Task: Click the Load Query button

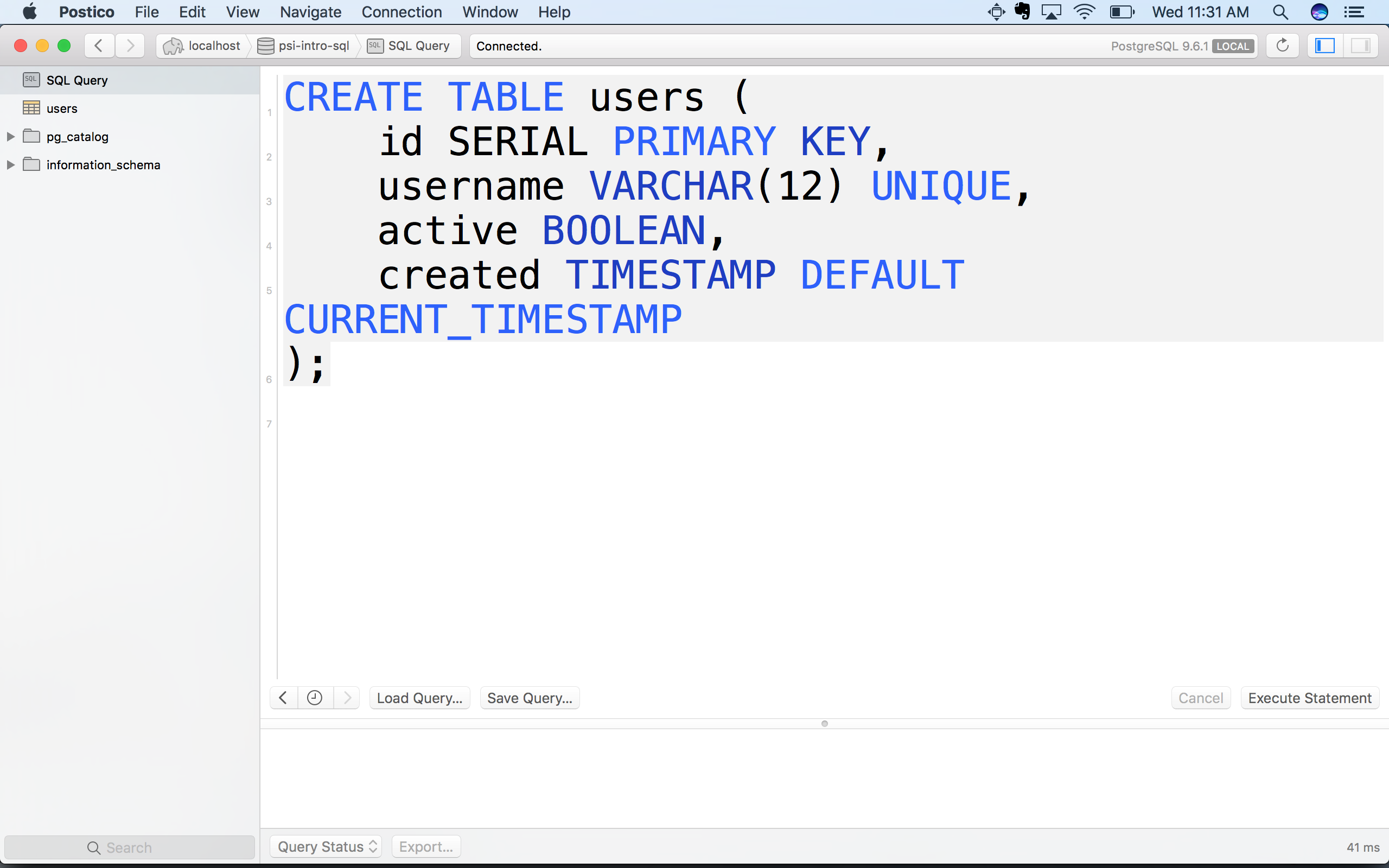Action: [x=419, y=698]
